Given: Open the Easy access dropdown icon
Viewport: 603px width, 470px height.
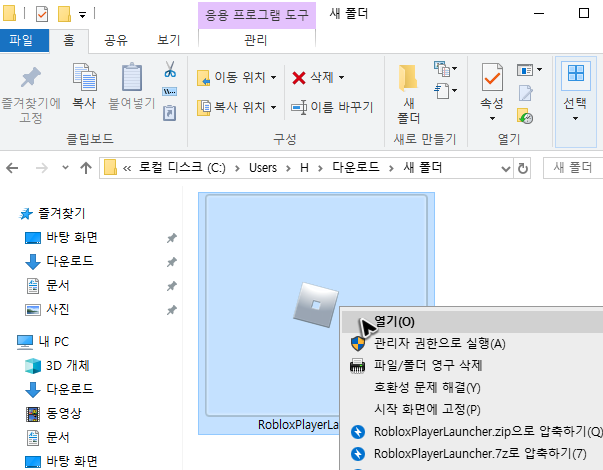Looking at the screenshot, I should pos(445,91).
